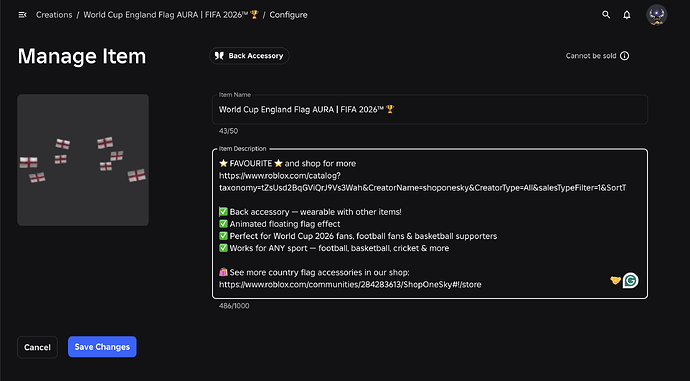690x381 pixels.
Task: Click the Back Accessory chip
Action: tap(249, 56)
